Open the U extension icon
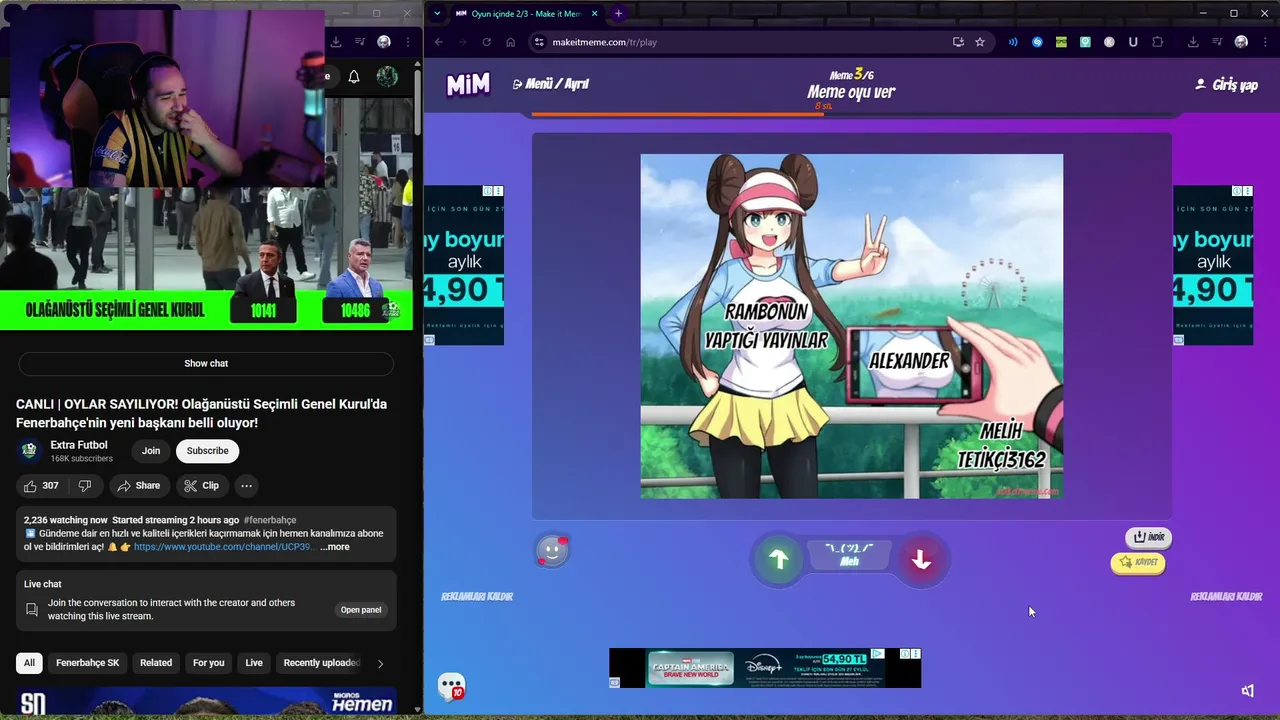The image size is (1280, 720). point(1133,42)
